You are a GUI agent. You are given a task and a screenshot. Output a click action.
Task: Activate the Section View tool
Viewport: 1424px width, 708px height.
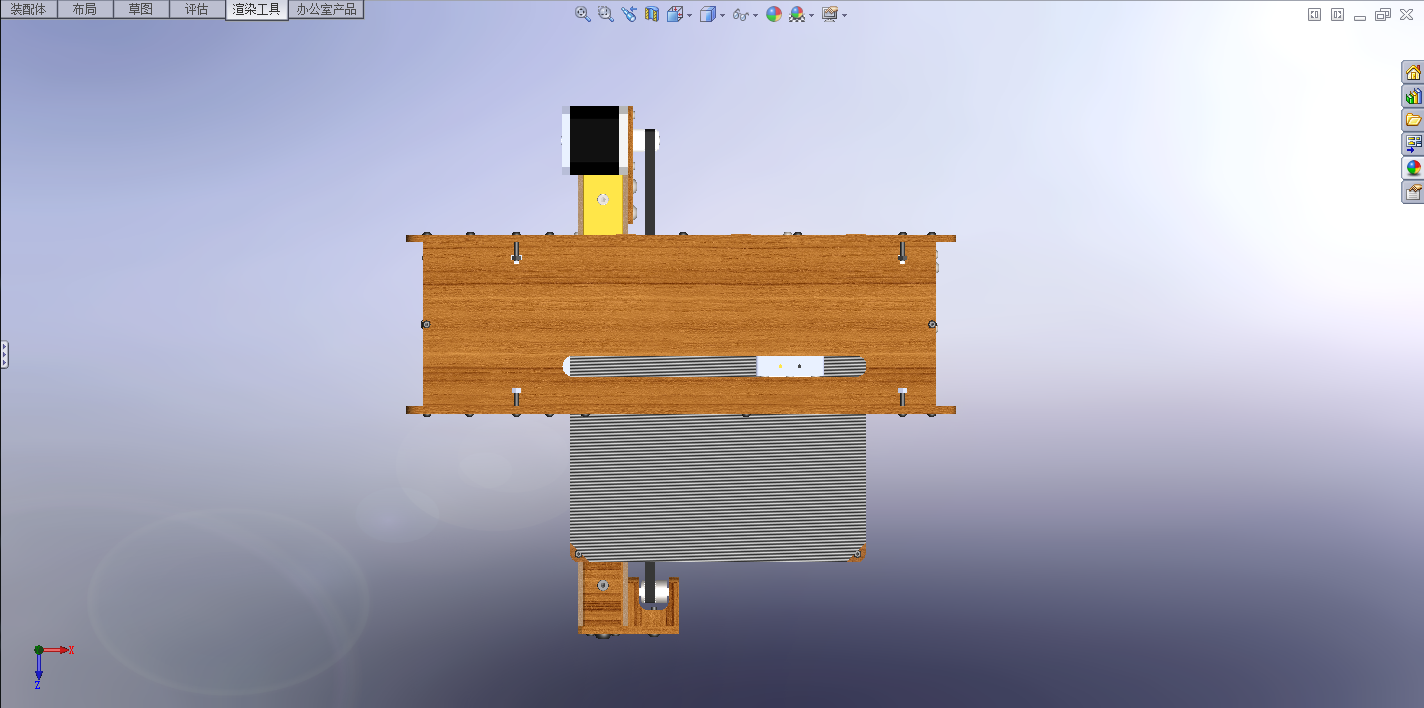click(x=652, y=14)
